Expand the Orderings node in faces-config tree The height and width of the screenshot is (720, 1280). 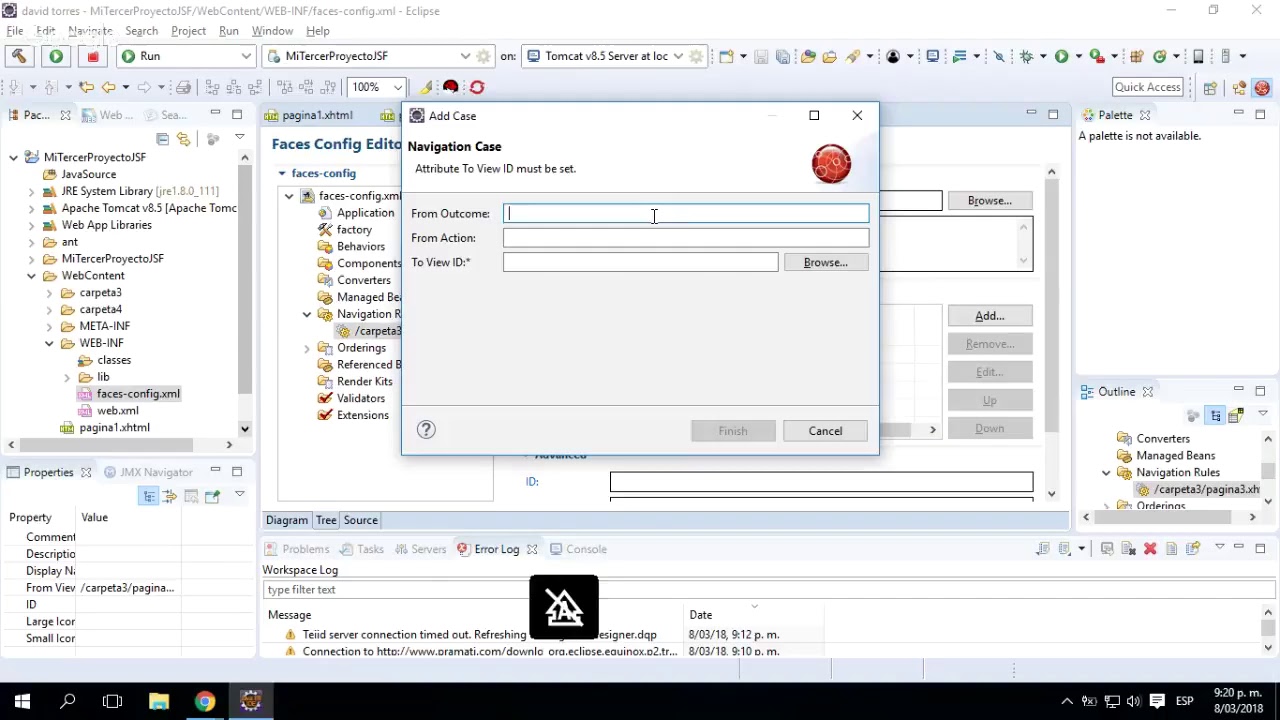[307, 348]
